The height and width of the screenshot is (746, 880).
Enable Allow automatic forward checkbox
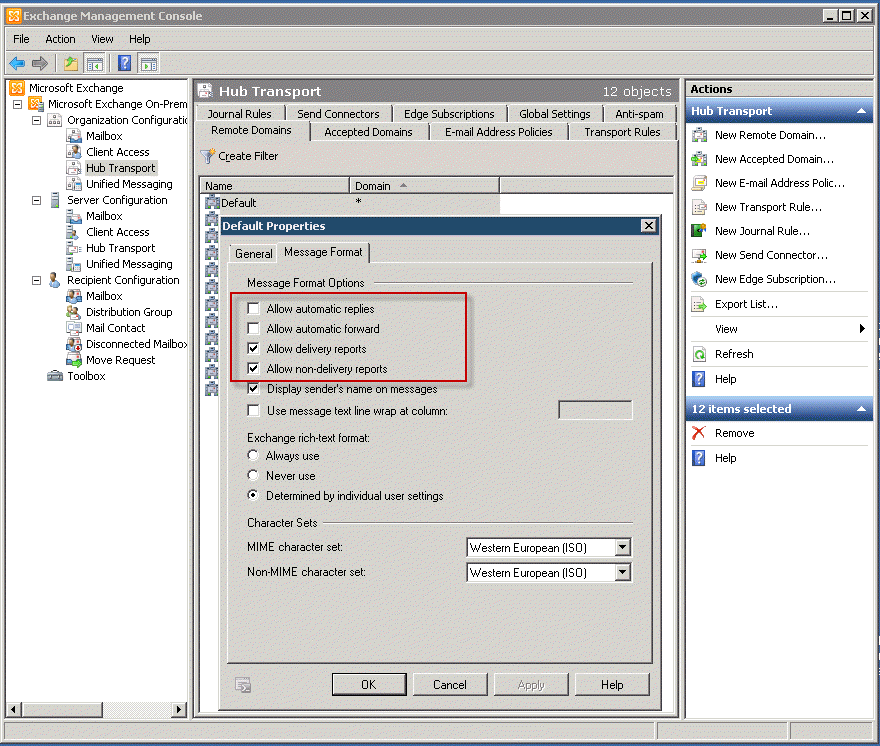point(254,328)
